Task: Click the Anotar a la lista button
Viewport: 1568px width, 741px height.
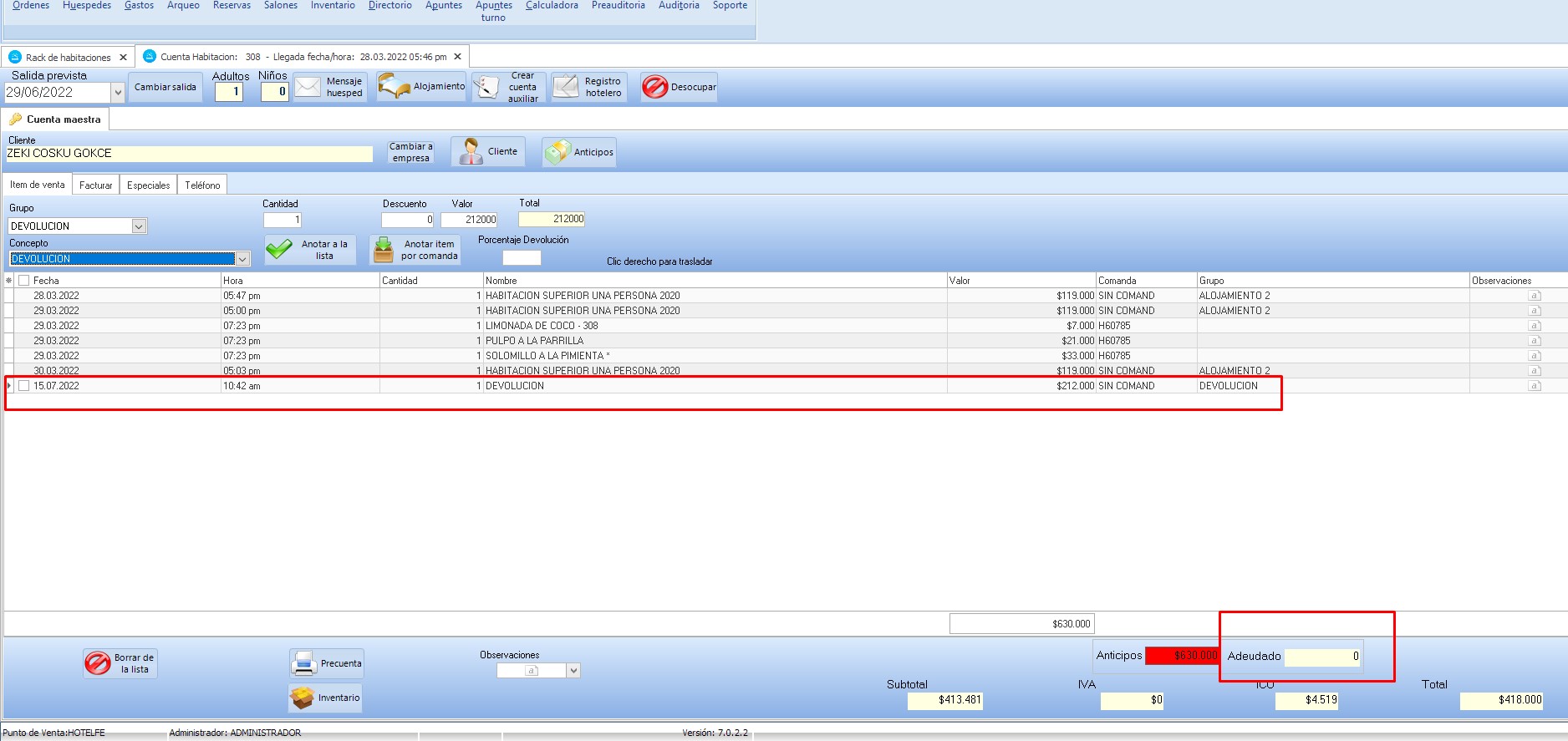Action: pos(311,250)
